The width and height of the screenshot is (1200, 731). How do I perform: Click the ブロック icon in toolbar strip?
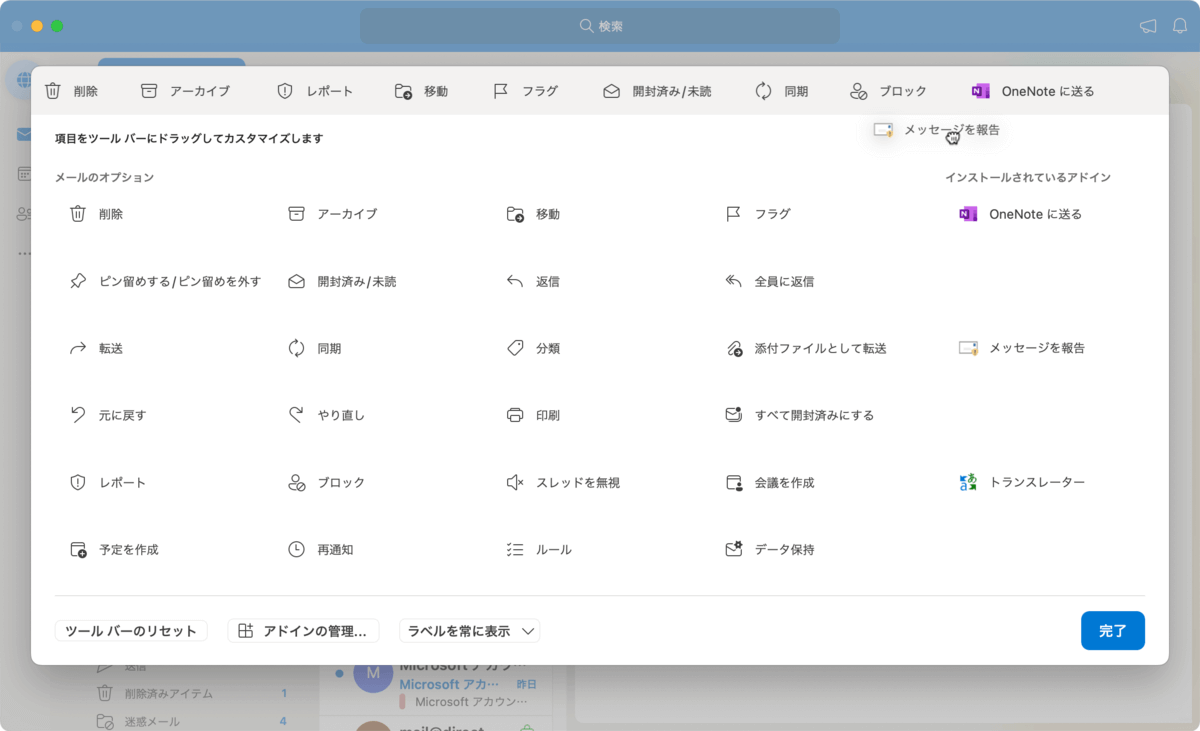[x=858, y=91]
